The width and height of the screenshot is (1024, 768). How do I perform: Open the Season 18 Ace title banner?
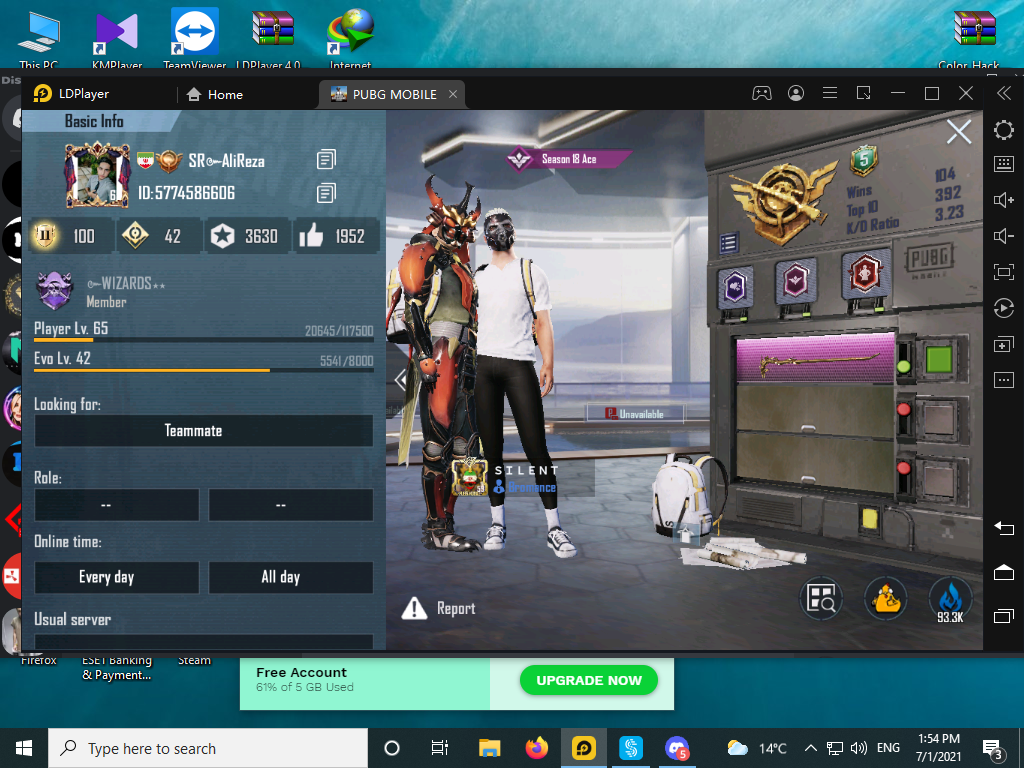pyautogui.click(x=568, y=159)
